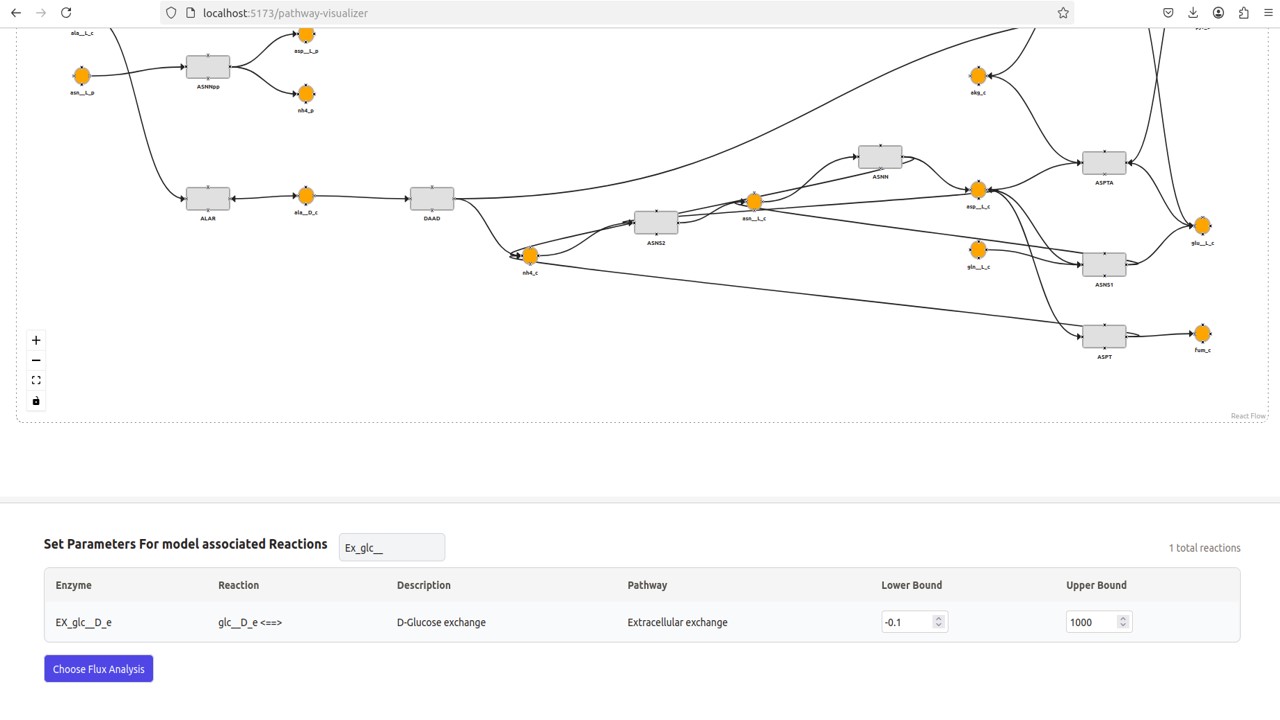Screen dimensions: 1280x720
Task: Open the Firefox application menu
Action: (x=1268, y=12)
